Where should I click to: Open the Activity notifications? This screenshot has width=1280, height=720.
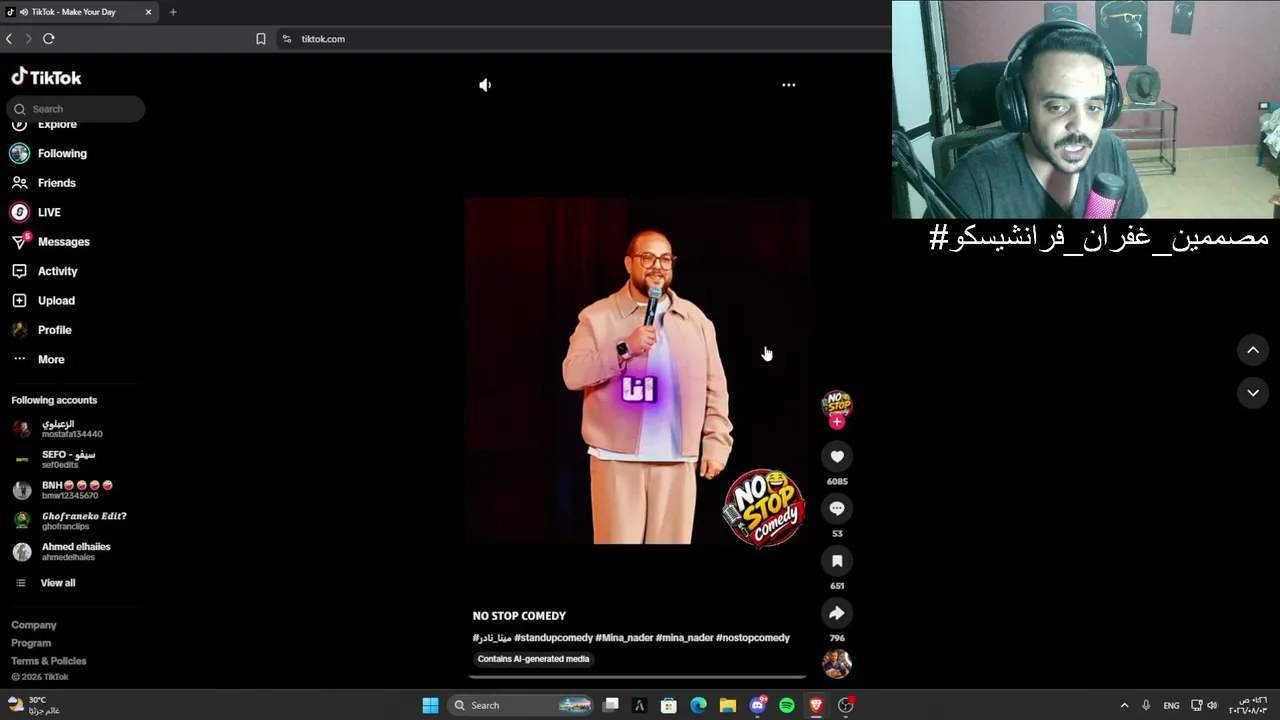pyautogui.click(x=58, y=271)
